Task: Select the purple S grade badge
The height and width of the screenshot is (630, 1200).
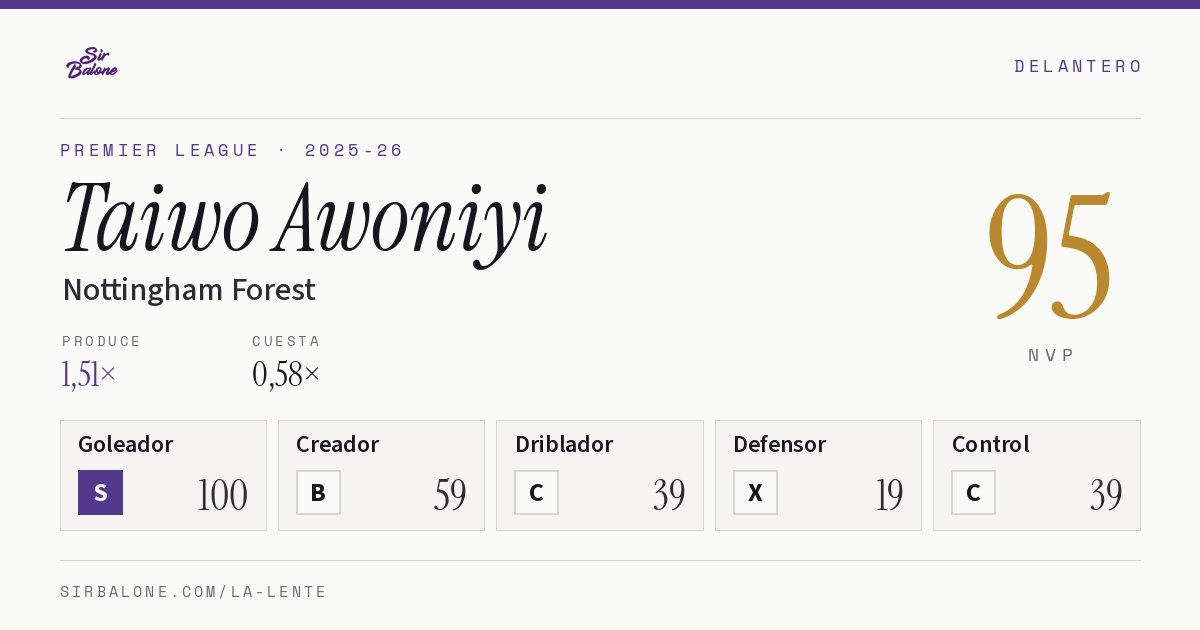Action: tap(100, 492)
